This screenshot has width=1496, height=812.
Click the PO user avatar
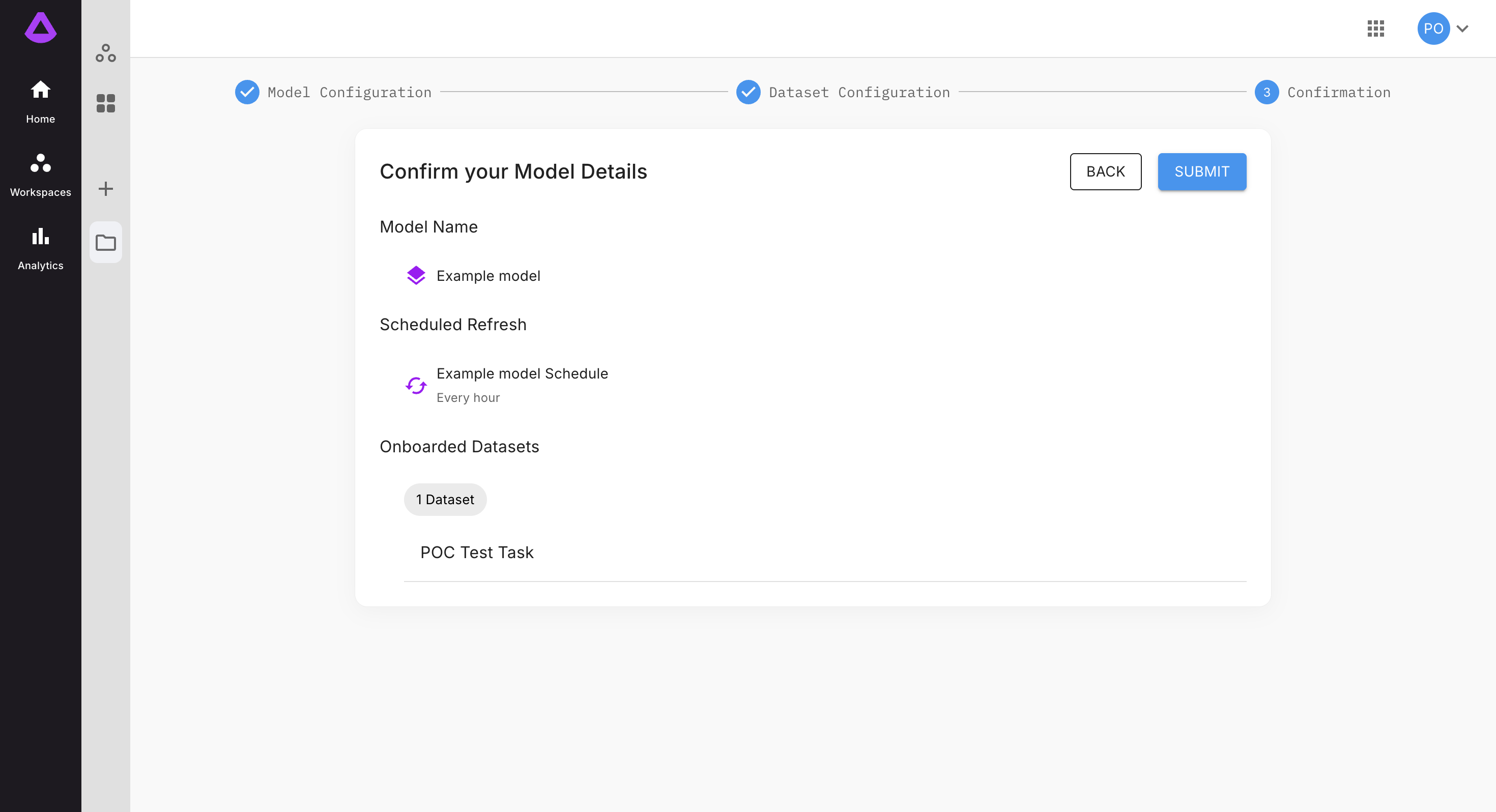click(1433, 28)
